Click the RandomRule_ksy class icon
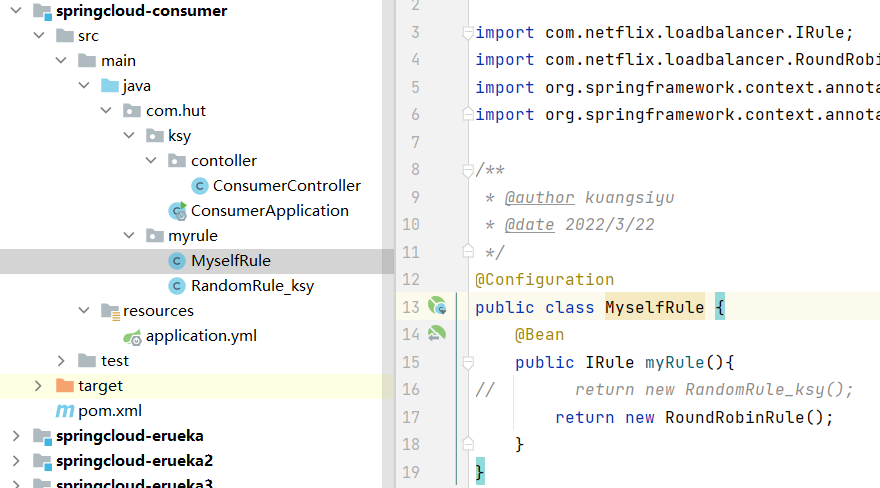 coord(177,286)
